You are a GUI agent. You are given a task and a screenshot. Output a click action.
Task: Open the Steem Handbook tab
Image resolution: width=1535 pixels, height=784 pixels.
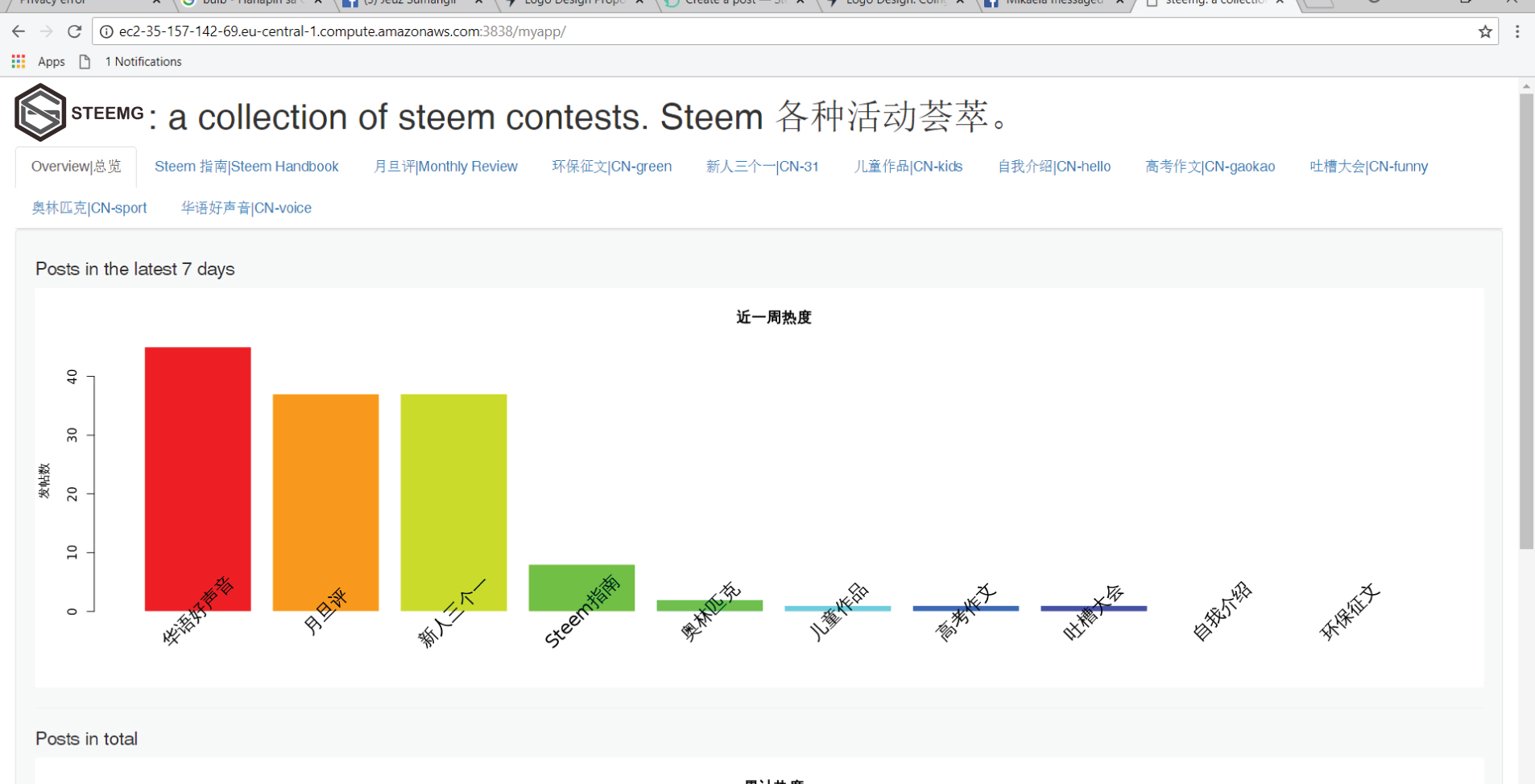246,167
